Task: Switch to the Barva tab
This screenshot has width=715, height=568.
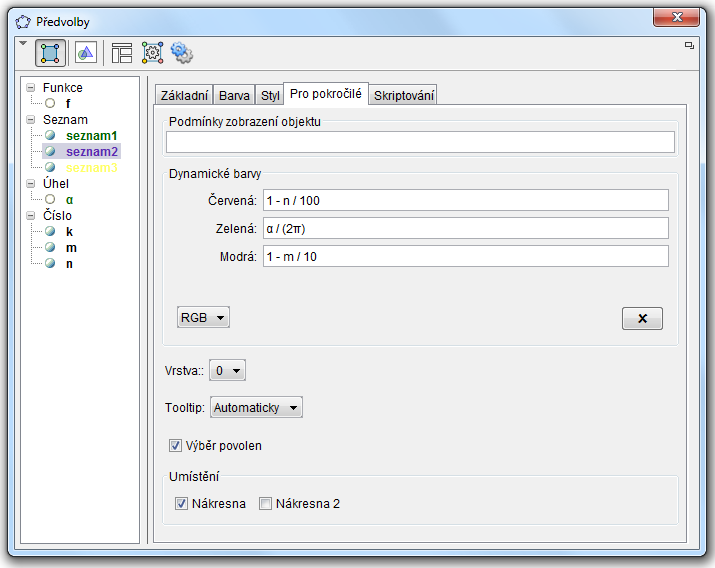Action: click(234, 95)
